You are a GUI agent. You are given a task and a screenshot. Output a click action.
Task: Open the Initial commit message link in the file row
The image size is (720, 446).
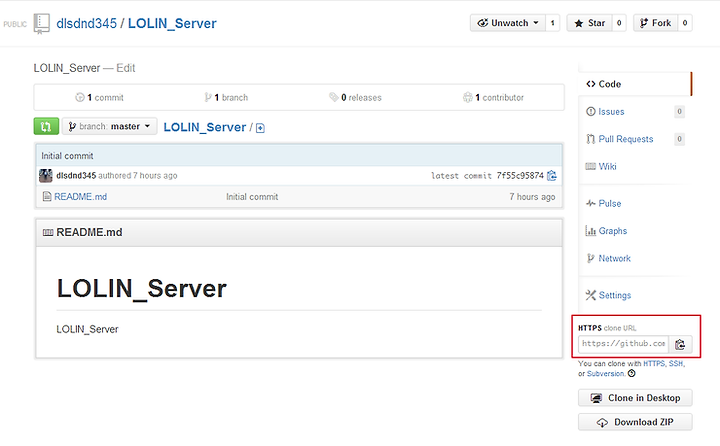[x=252, y=197]
